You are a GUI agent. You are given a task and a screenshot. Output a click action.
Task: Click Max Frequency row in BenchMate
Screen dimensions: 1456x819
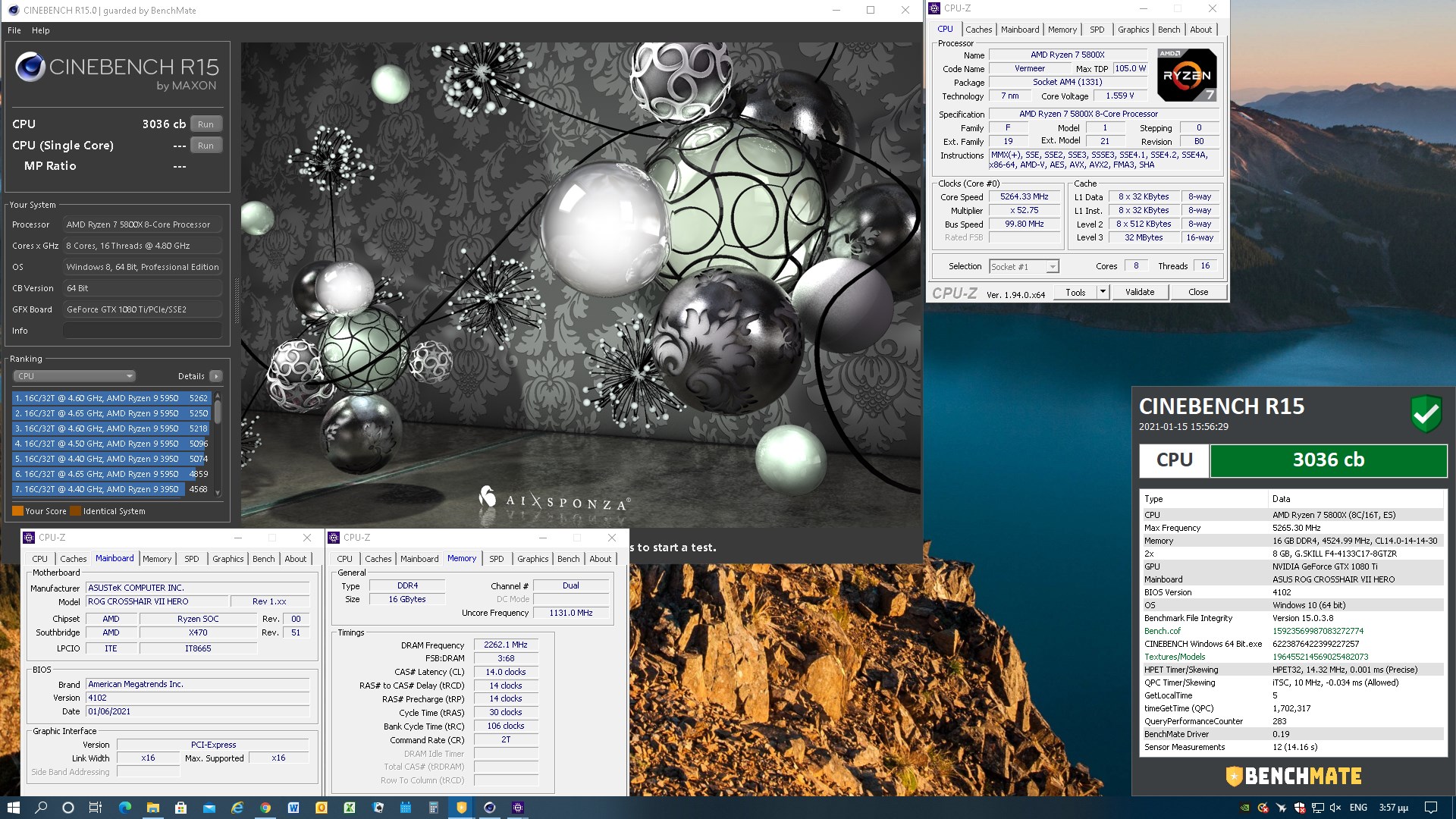click(x=1293, y=528)
